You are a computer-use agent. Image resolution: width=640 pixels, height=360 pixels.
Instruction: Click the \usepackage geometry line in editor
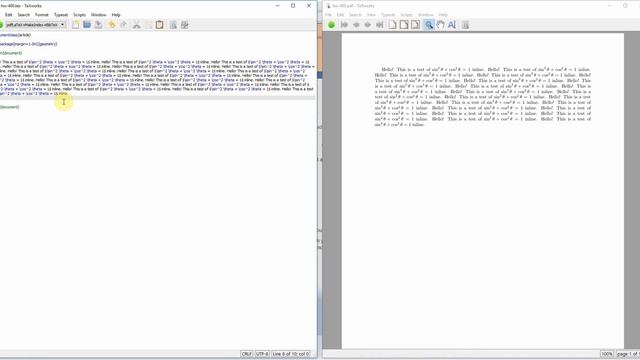coord(28,44)
